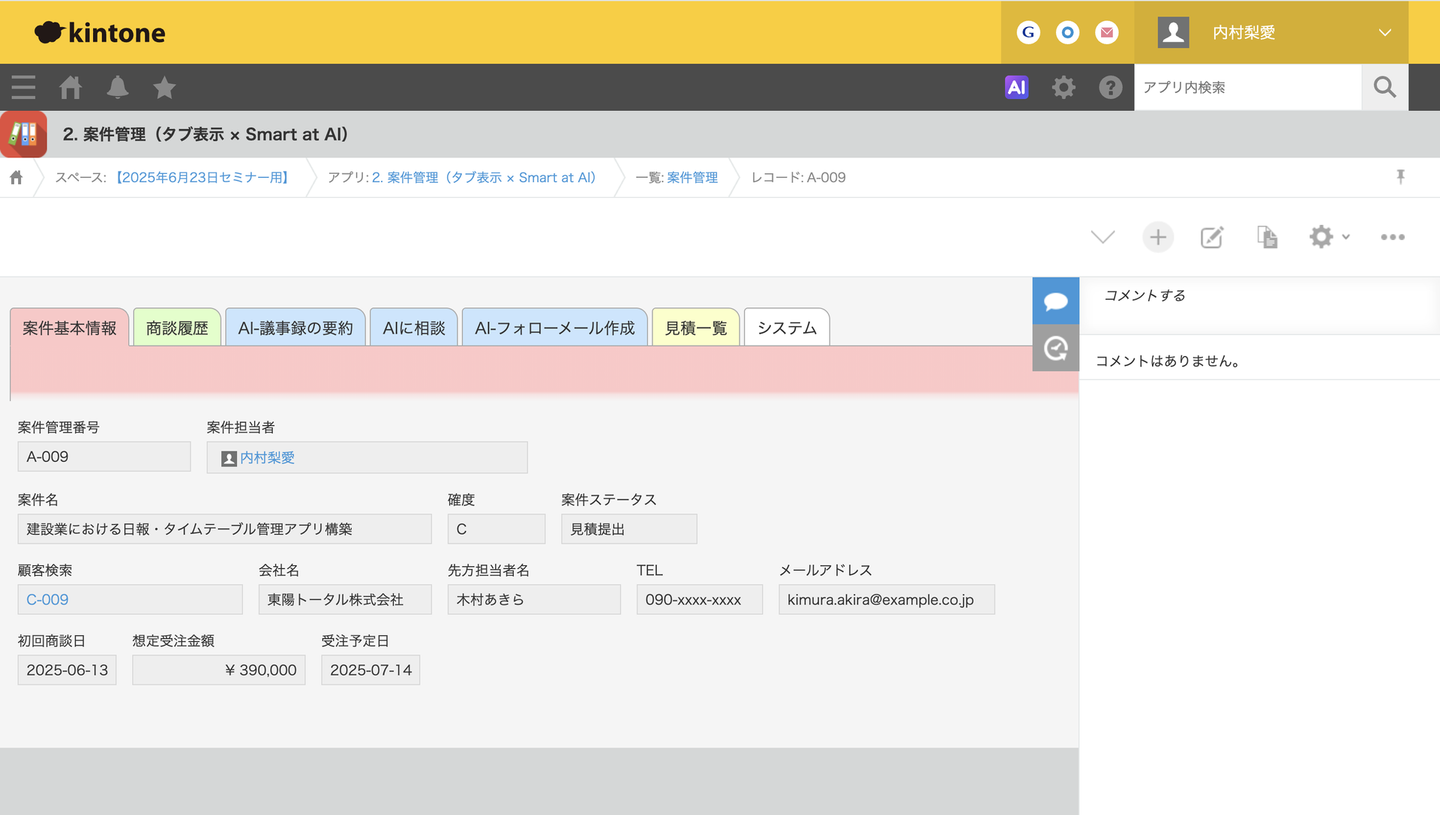Open the 見積一覧 tab
The width and height of the screenshot is (1440, 815).
pos(696,328)
